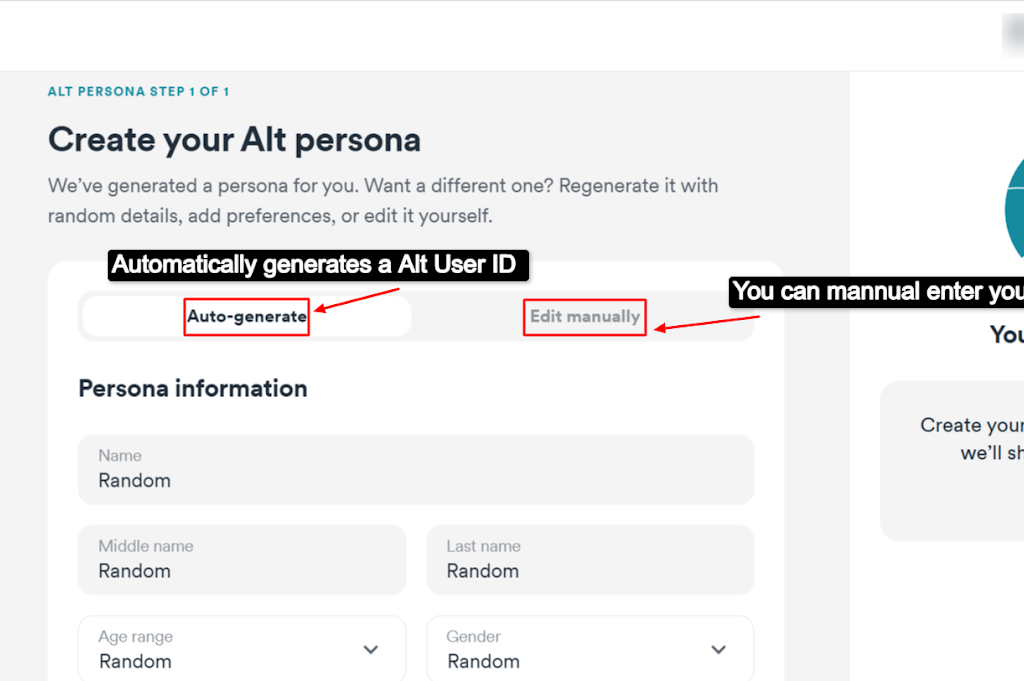1024x681 pixels.
Task: Select the Auto-generate tab
Action: pos(247,317)
